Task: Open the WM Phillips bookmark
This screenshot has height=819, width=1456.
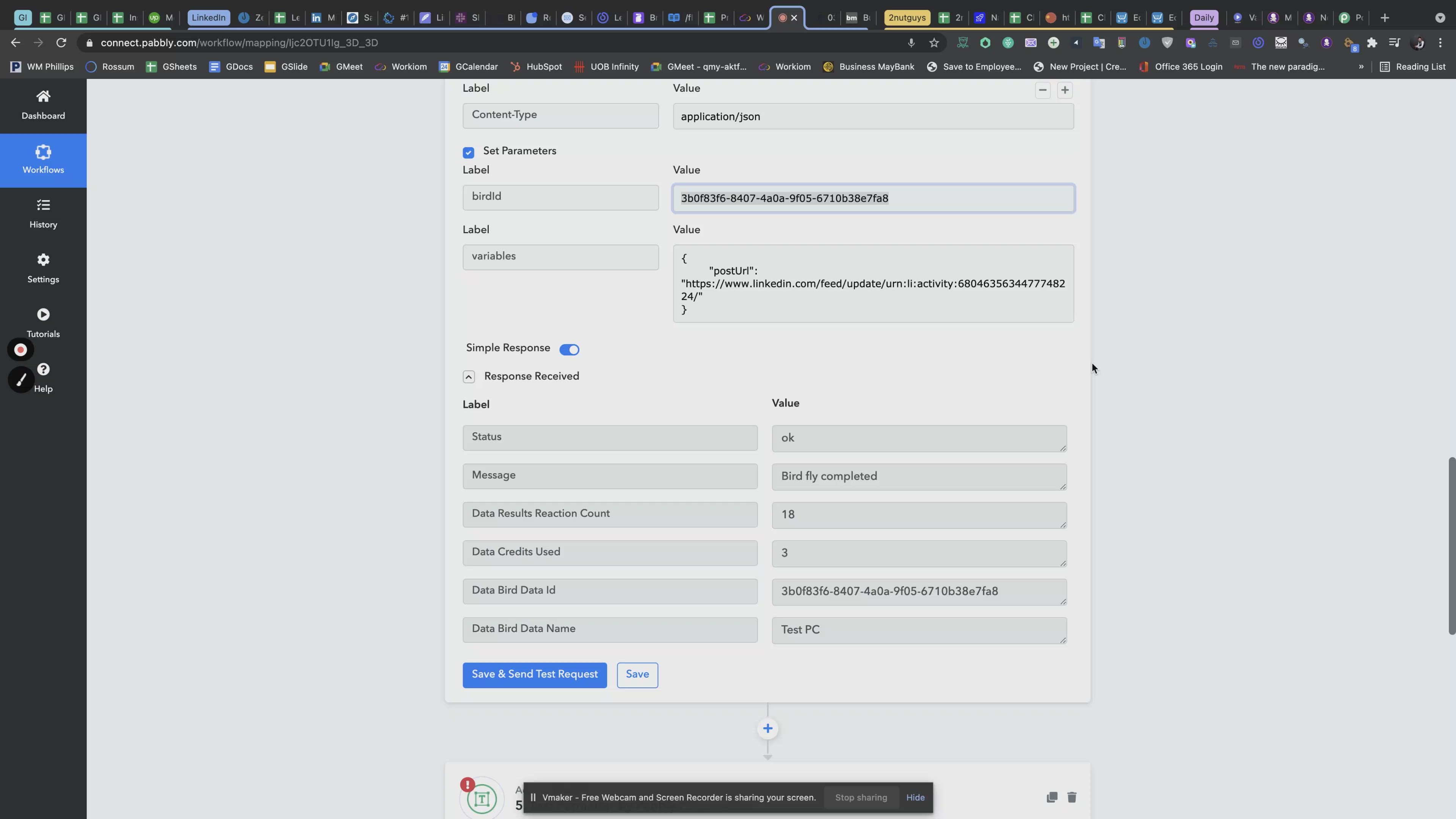Action: tap(42, 67)
